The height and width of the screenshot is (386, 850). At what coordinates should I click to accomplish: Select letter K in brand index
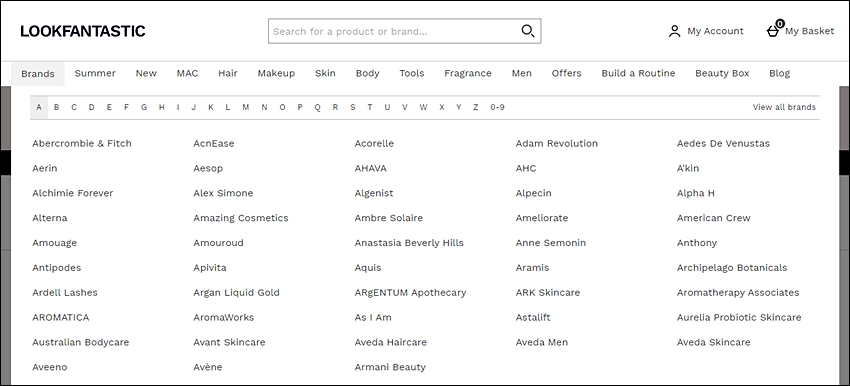click(x=211, y=107)
